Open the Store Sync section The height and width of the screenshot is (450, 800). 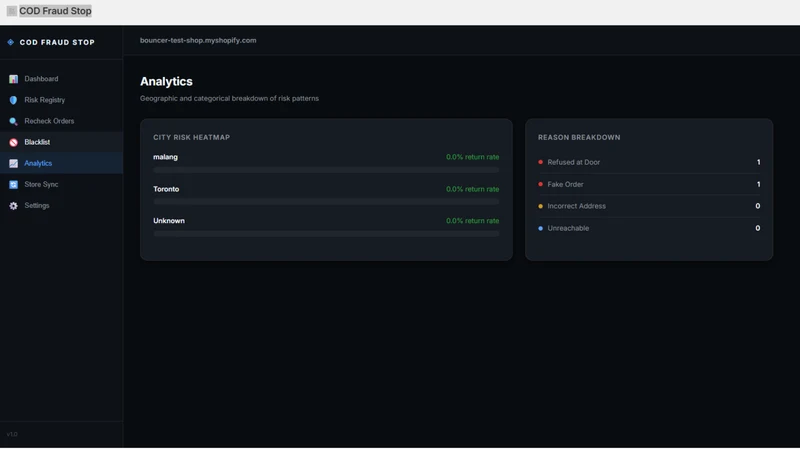tap(61, 184)
